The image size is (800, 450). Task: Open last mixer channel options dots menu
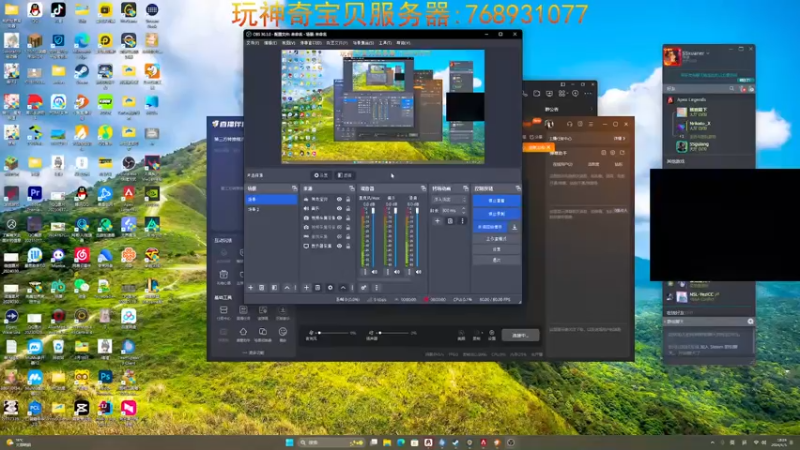pos(409,272)
